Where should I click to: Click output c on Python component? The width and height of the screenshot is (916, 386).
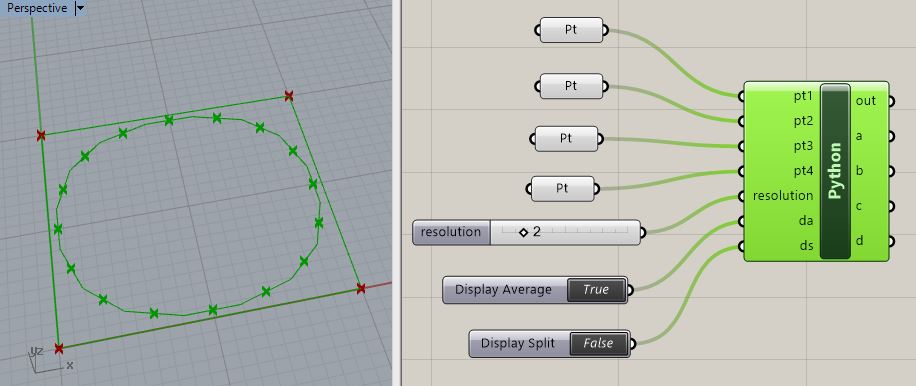(859, 206)
